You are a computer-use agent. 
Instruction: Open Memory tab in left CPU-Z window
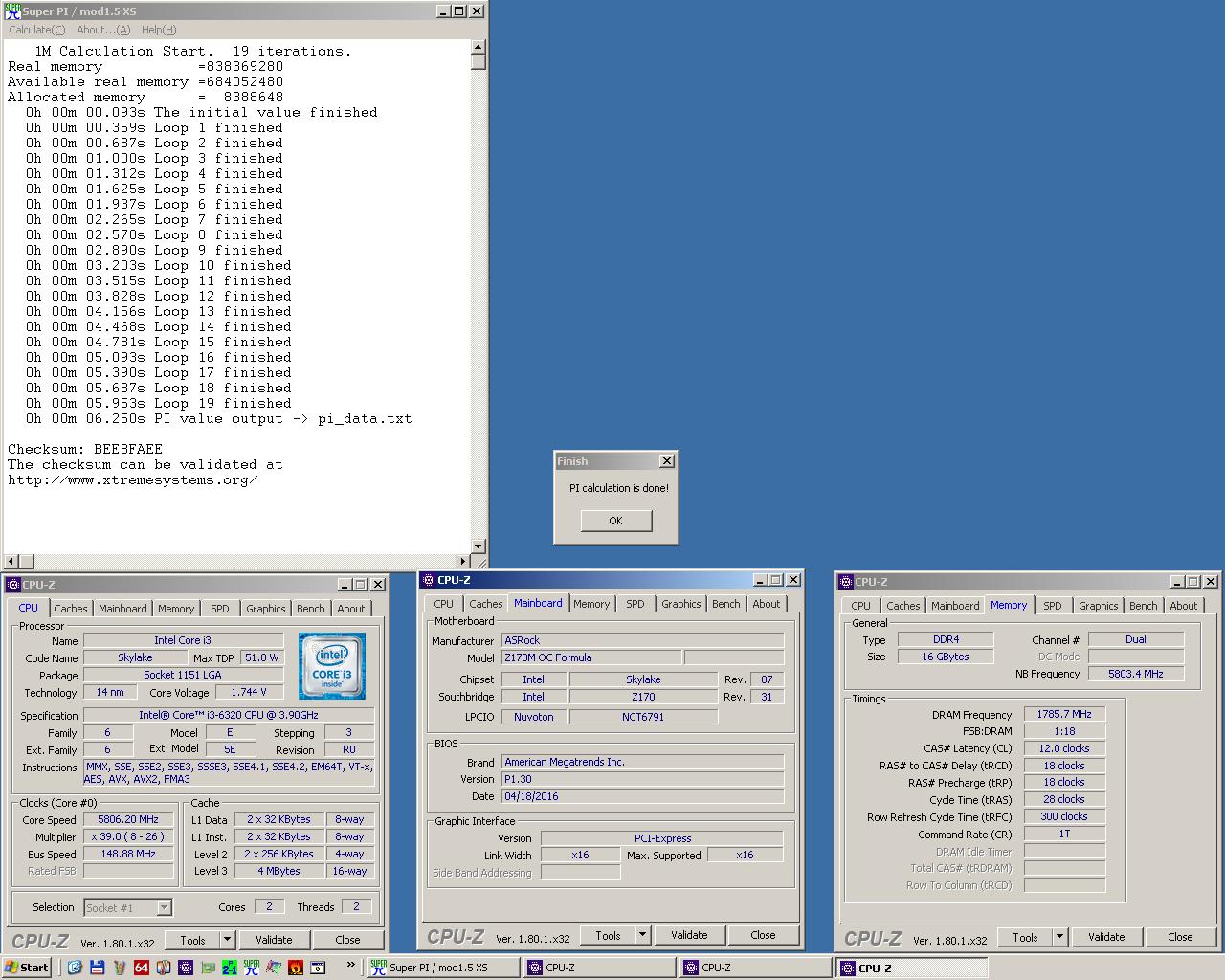tap(176, 609)
